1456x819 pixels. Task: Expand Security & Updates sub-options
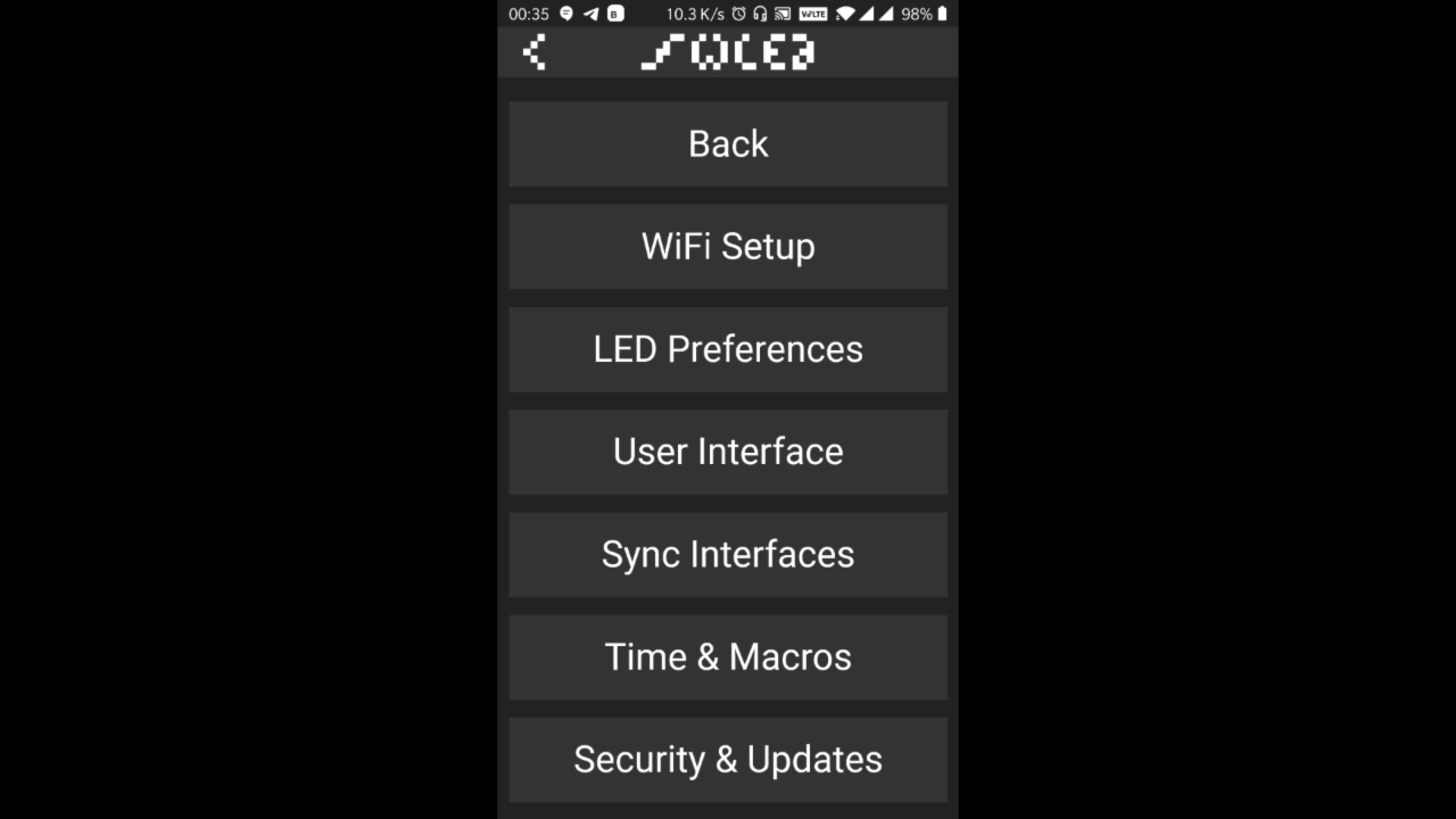[728, 759]
